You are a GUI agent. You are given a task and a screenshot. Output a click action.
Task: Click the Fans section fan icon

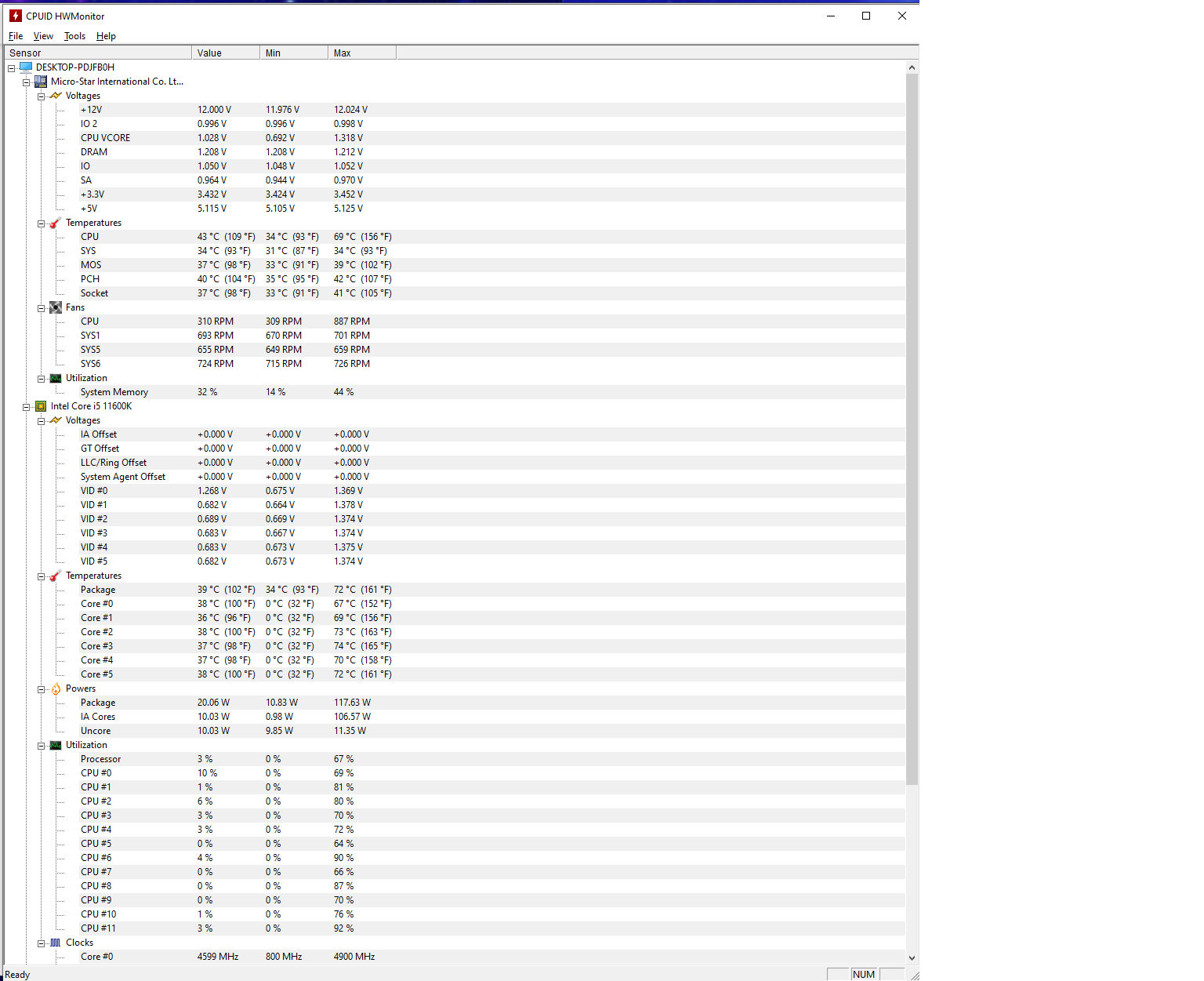tap(56, 307)
